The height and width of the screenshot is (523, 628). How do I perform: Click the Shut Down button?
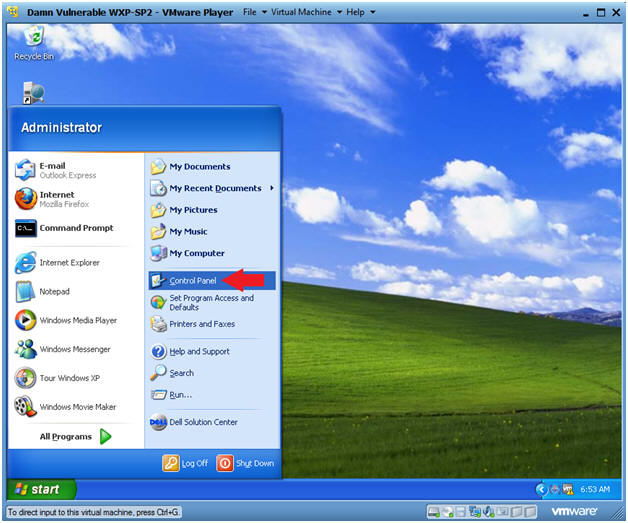(x=246, y=463)
